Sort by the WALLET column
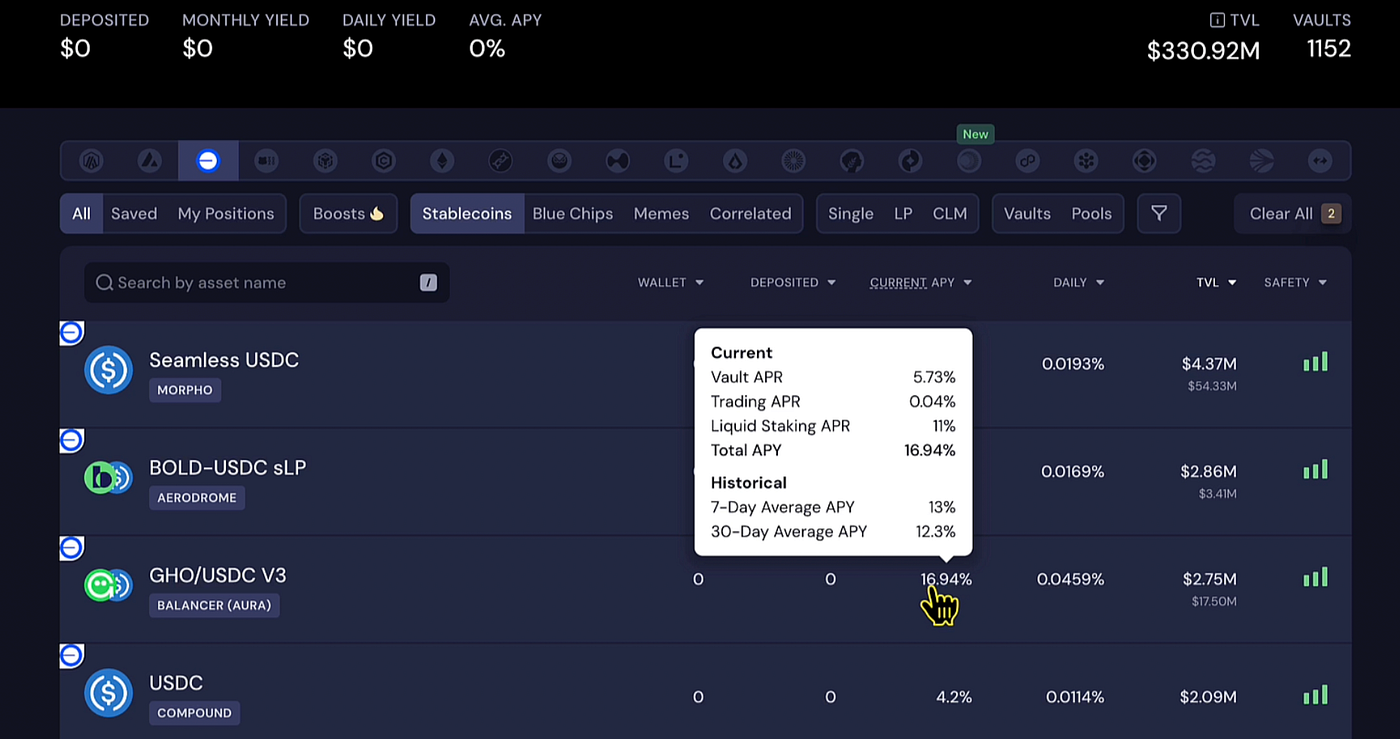This screenshot has width=1400, height=739. coord(671,283)
